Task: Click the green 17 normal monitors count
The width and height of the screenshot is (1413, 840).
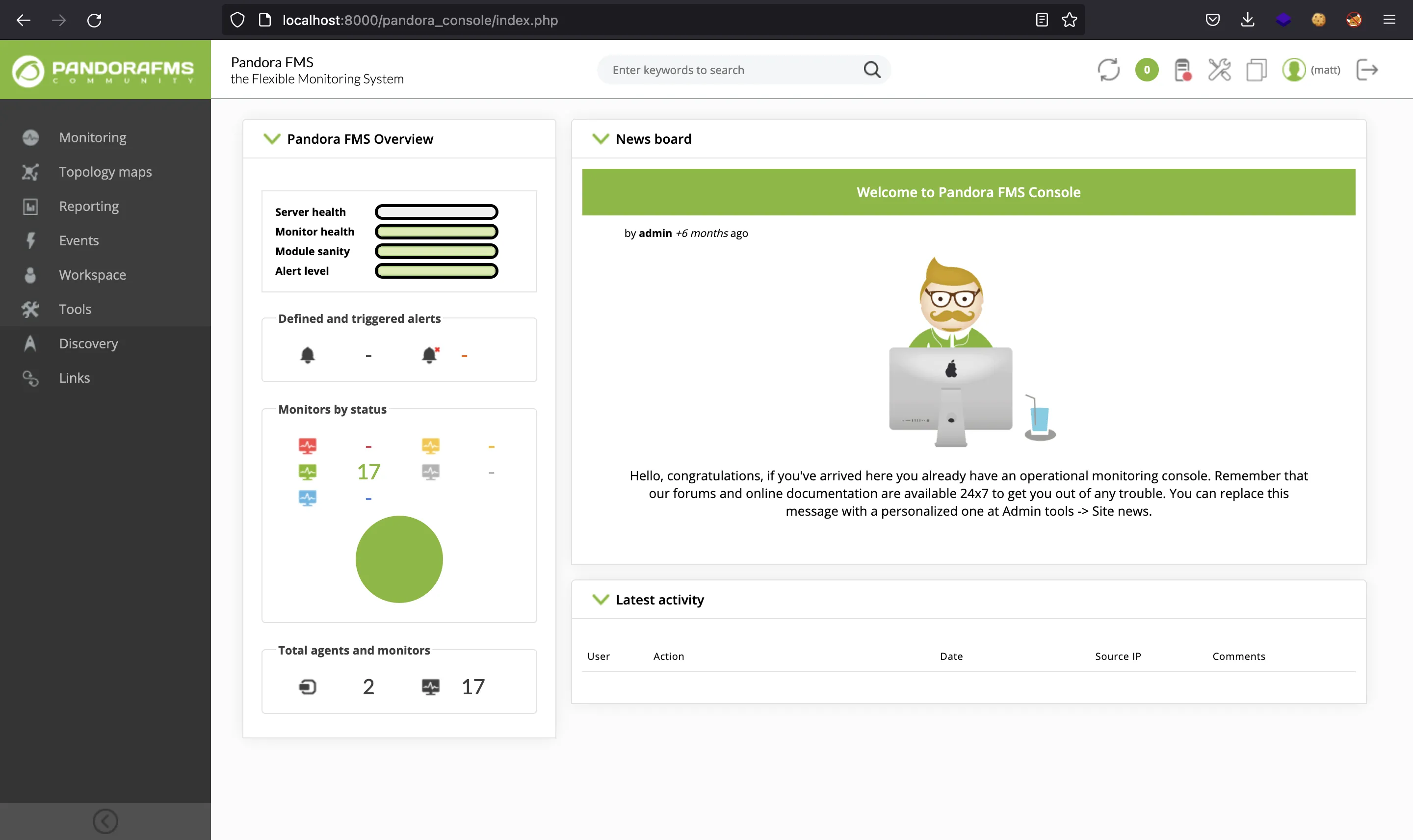Action: (x=368, y=472)
